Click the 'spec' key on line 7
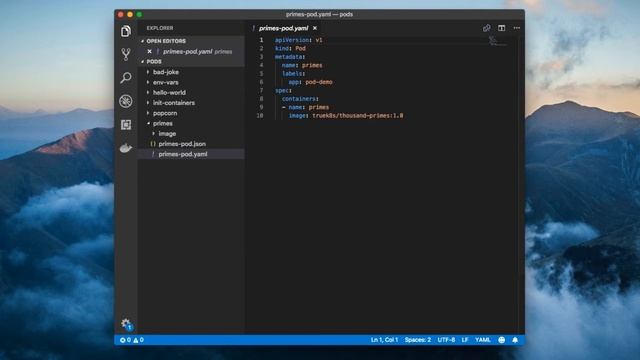Viewport: 640px width, 360px height. point(282,90)
